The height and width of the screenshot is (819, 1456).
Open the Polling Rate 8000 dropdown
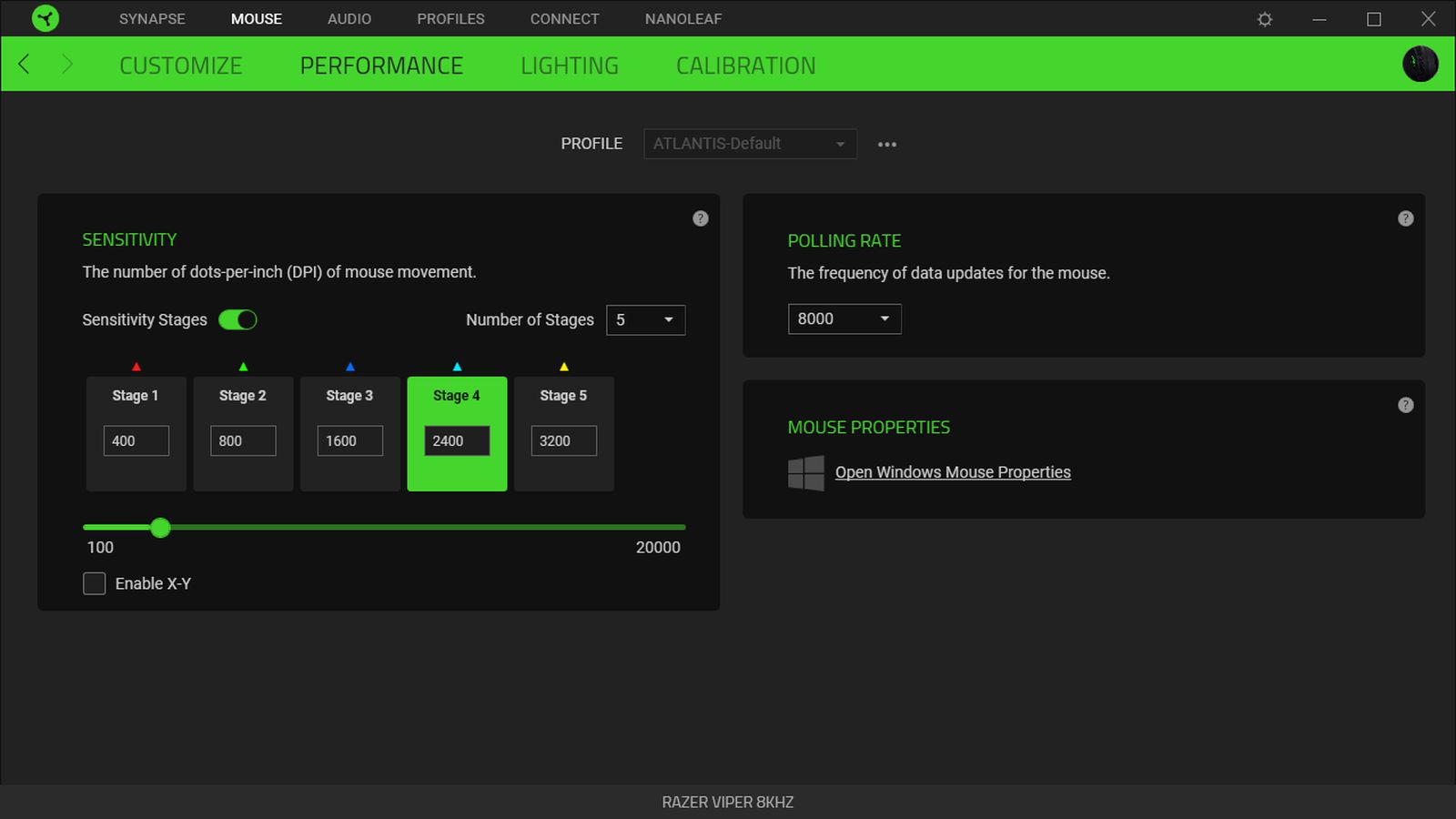[844, 318]
